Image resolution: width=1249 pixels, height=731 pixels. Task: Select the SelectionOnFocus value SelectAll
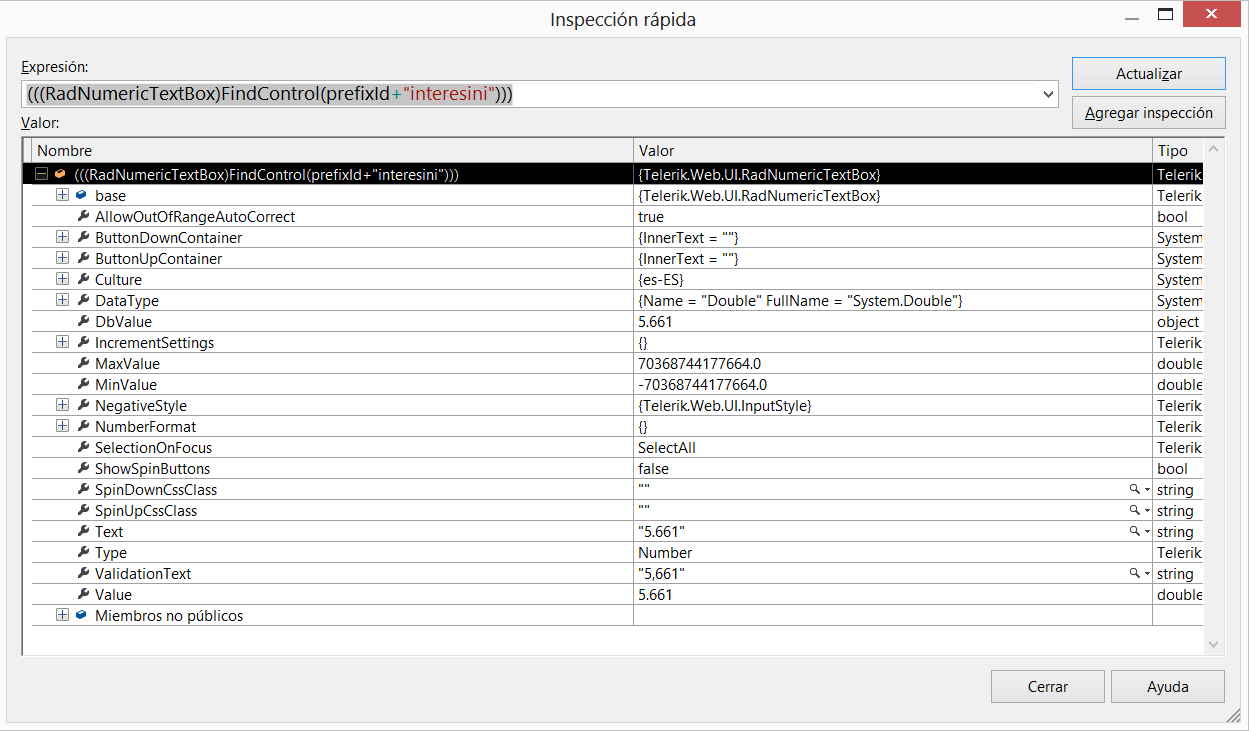pyautogui.click(x=667, y=447)
